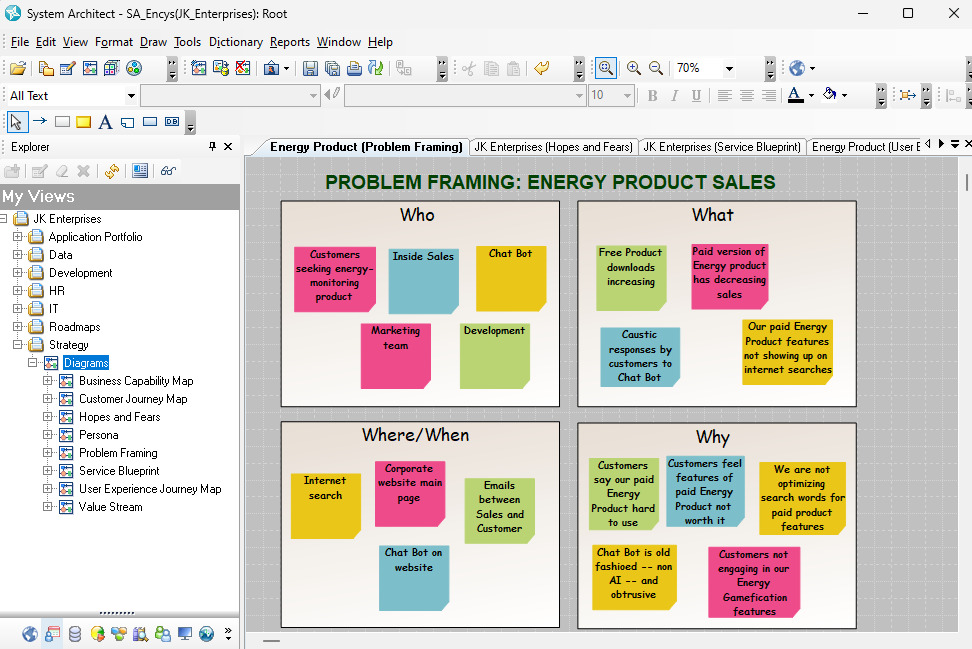Expand the Roadmaps folder node
This screenshot has height=649, width=972.
click(x=17, y=327)
